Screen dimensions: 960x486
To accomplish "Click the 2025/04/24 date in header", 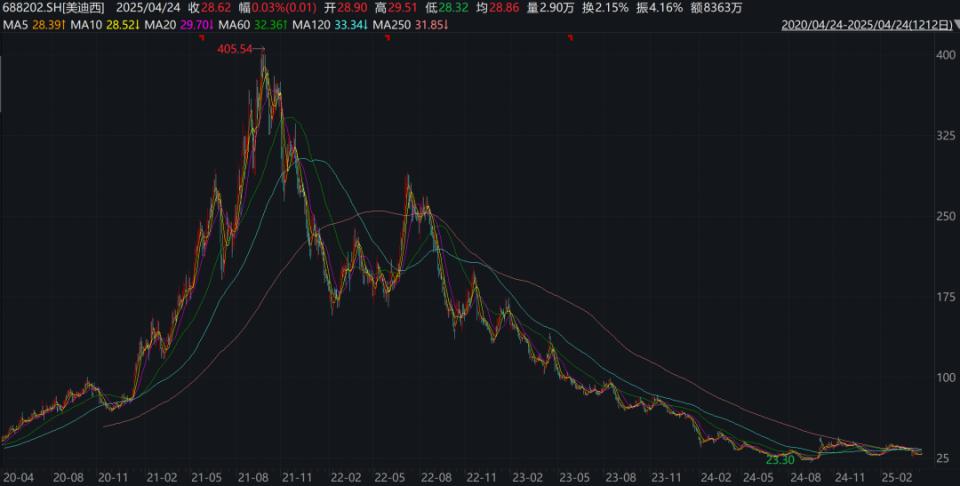I will click(148, 8).
